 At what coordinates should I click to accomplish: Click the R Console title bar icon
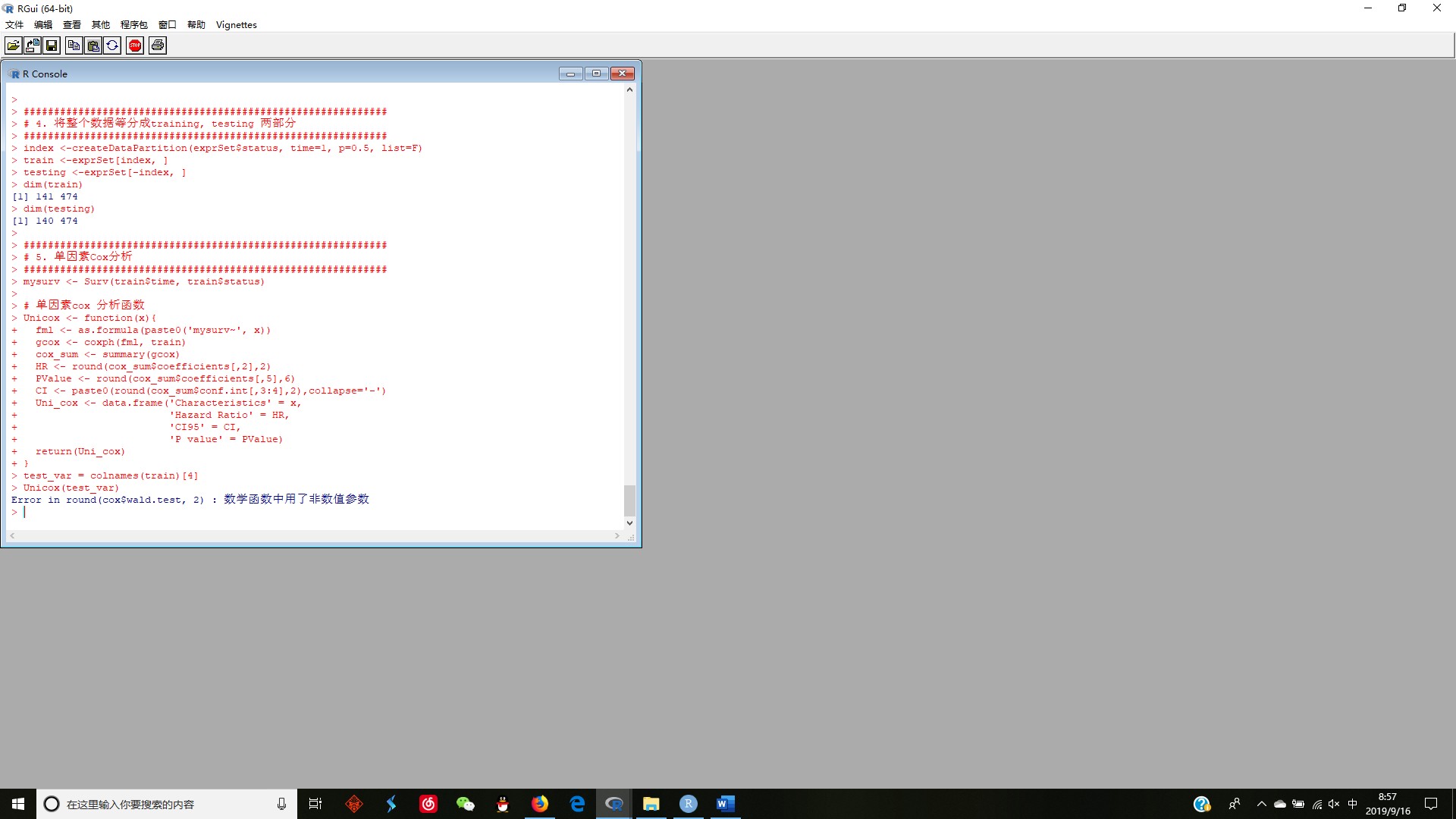pos(14,74)
